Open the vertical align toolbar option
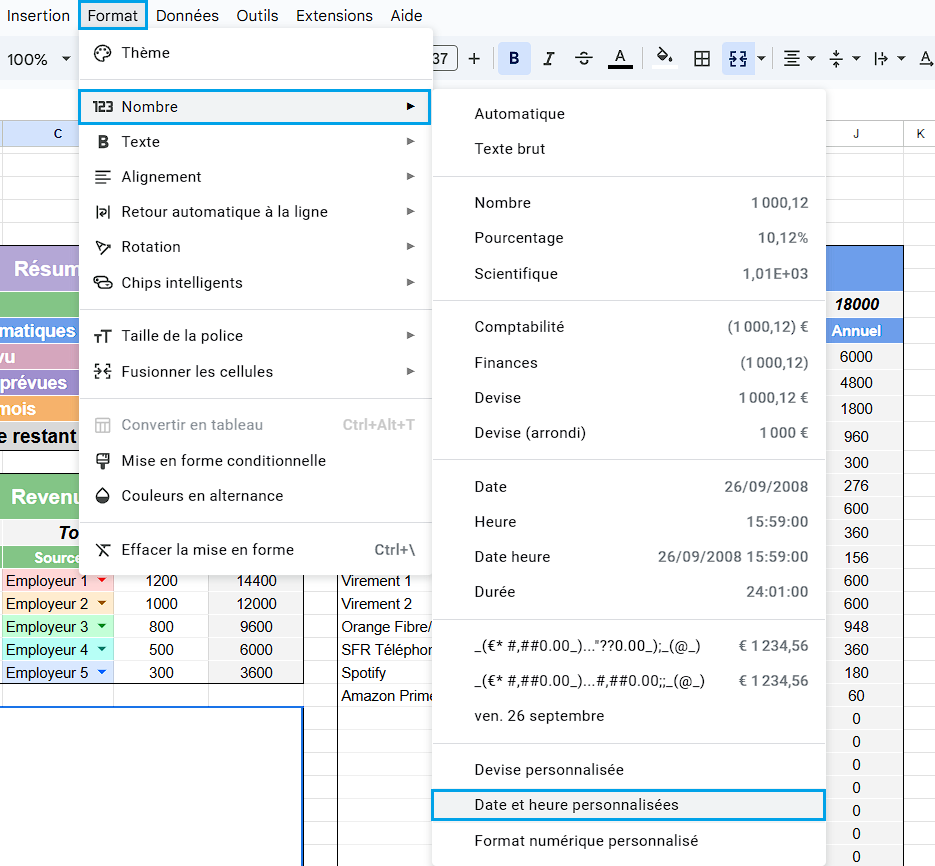Viewport: 935px width, 866px height. coord(837,59)
